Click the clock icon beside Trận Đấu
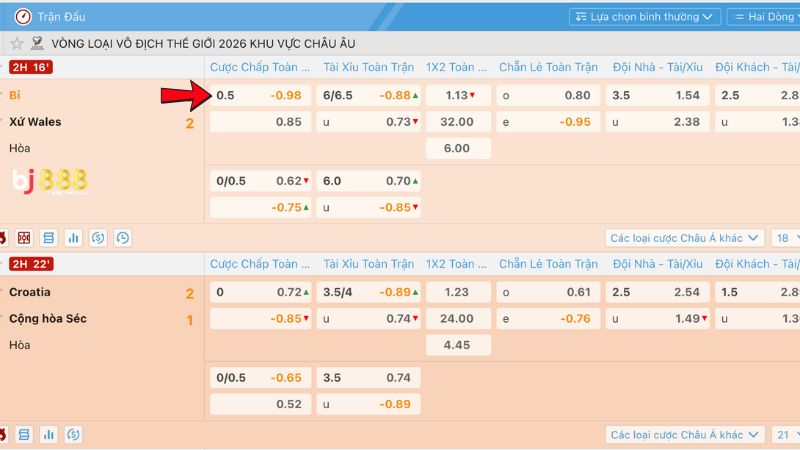This screenshot has height=450, width=800. coord(22,16)
